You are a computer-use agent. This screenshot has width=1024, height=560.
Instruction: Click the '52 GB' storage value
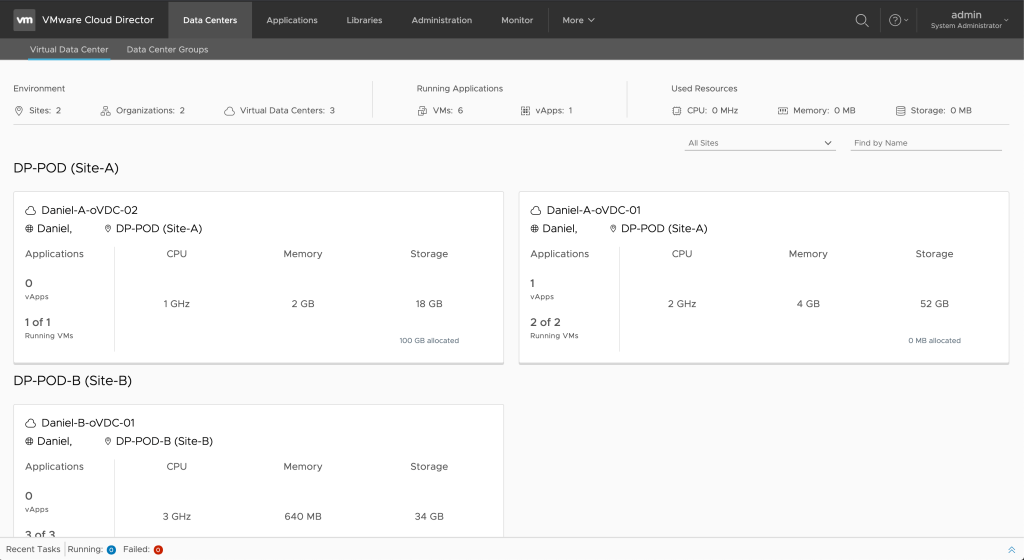[935, 304]
